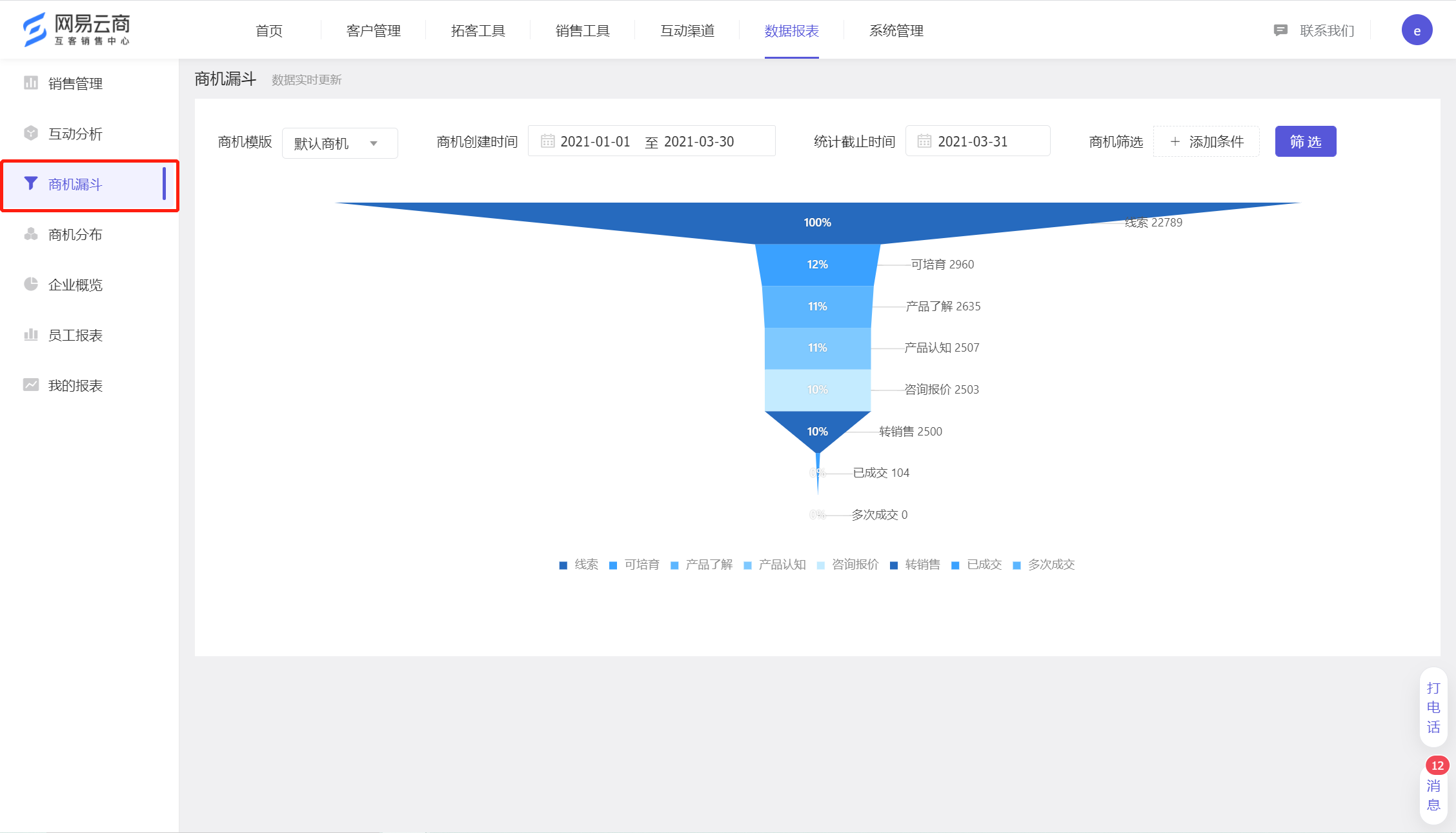Click the 互动分析 cube icon

[x=30, y=133]
